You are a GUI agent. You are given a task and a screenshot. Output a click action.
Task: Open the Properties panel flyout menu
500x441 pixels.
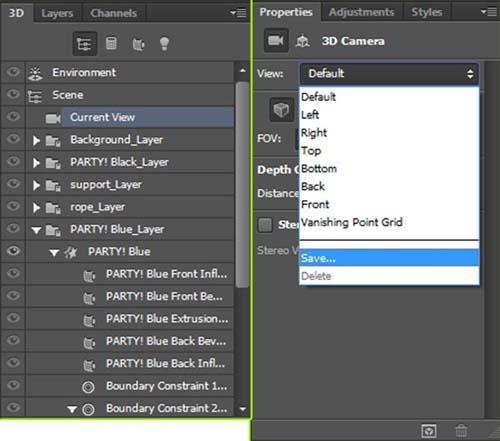tap(489, 12)
